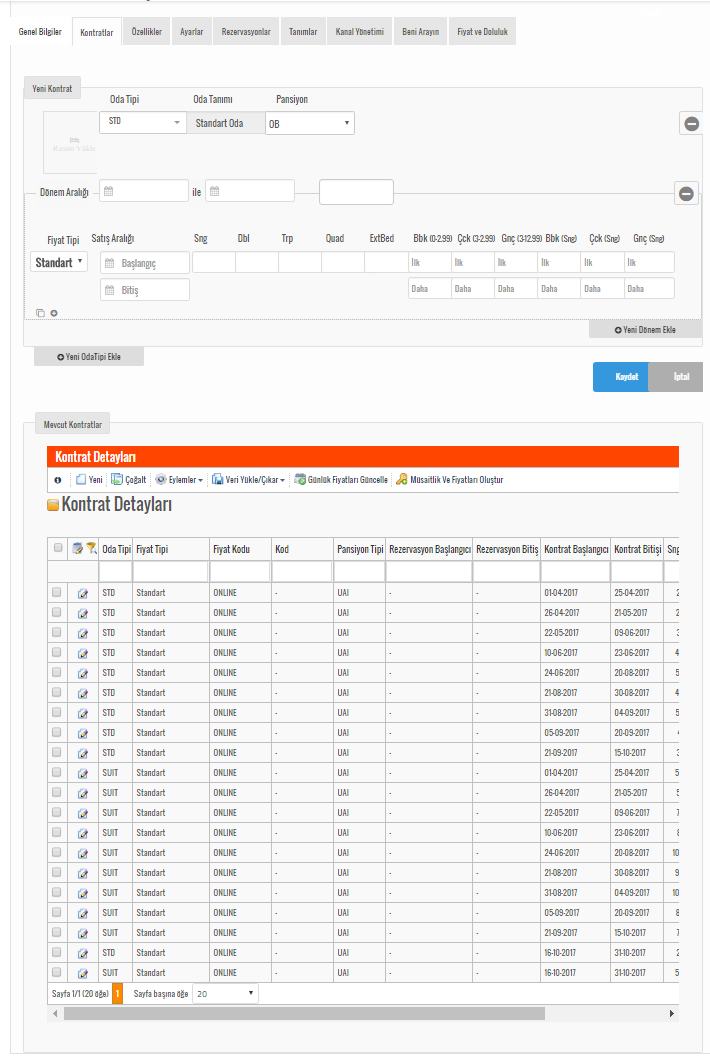Edit the STD row starting 21-09-2017
Image resolution: width=710 pixels, height=1063 pixels.
[x=83, y=753]
